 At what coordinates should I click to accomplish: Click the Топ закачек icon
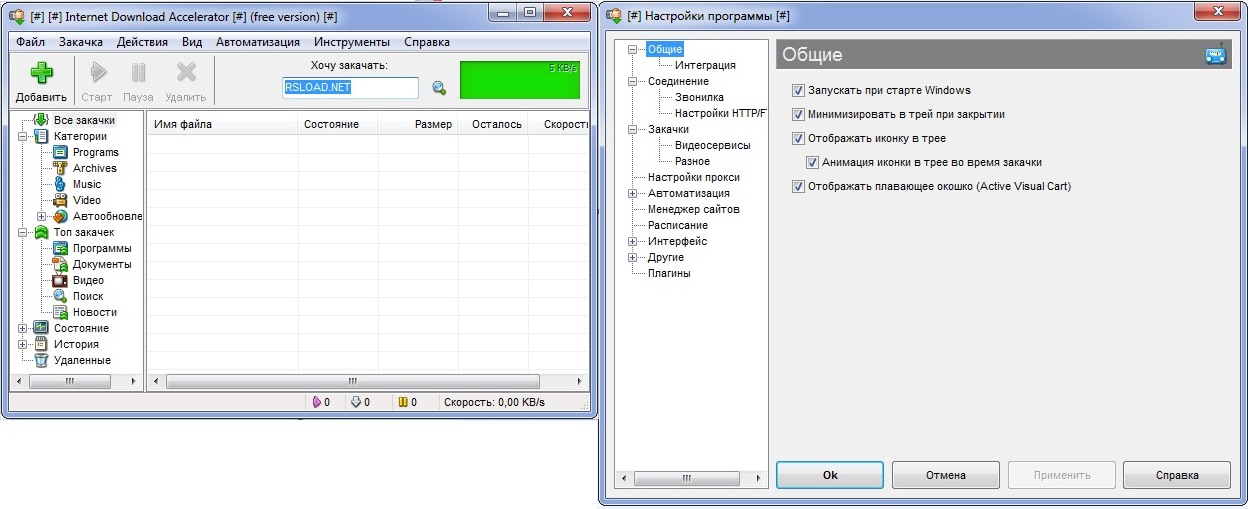(x=41, y=232)
